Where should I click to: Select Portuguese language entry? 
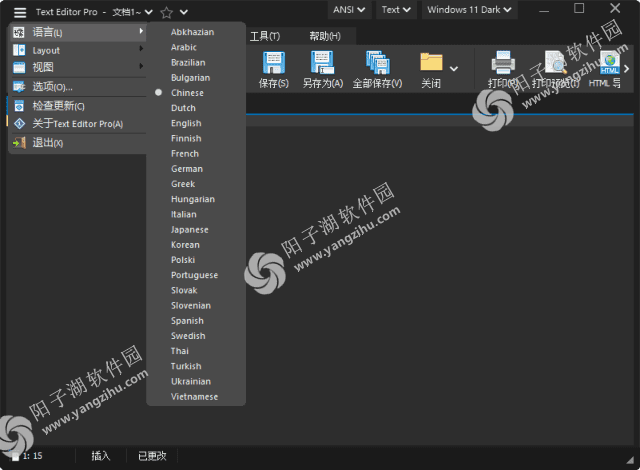click(196, 275)
